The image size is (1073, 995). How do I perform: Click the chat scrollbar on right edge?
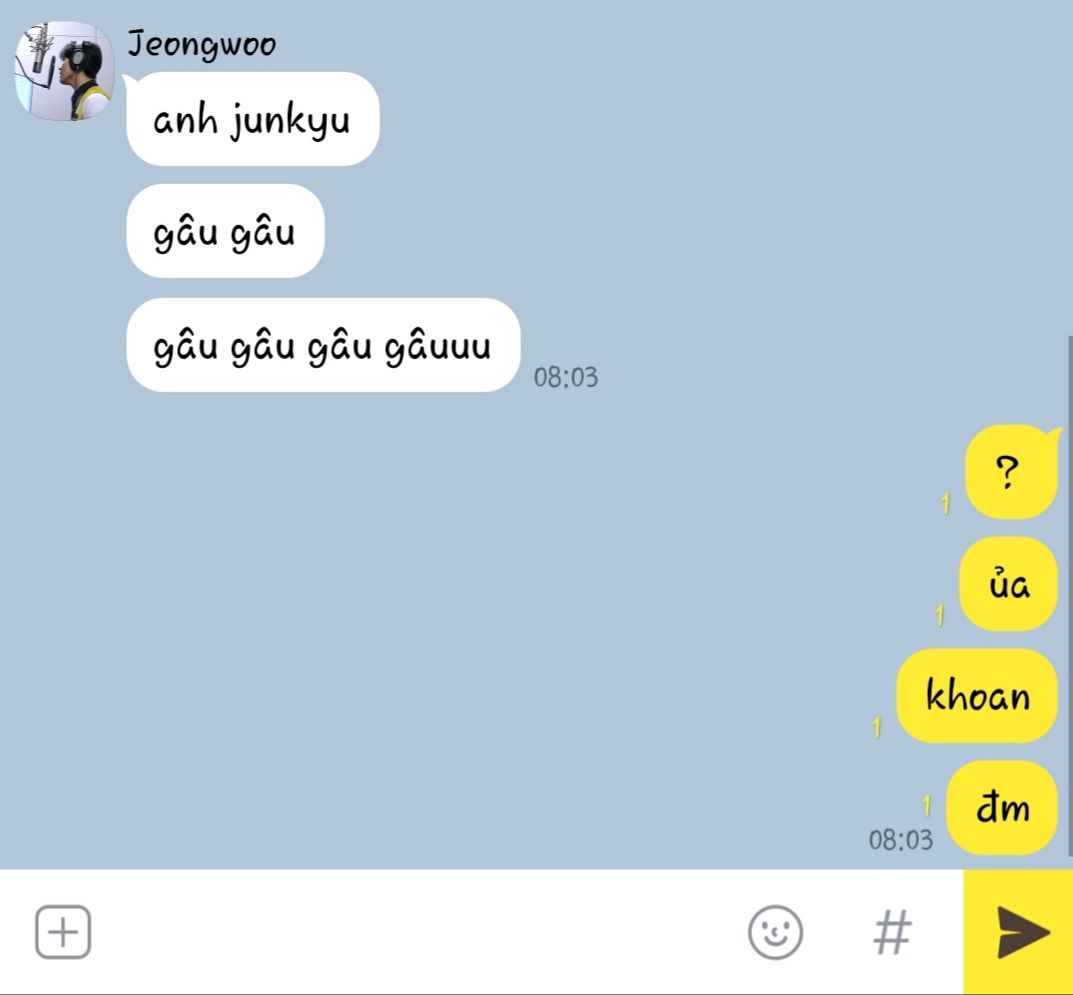coord(1070,595)
